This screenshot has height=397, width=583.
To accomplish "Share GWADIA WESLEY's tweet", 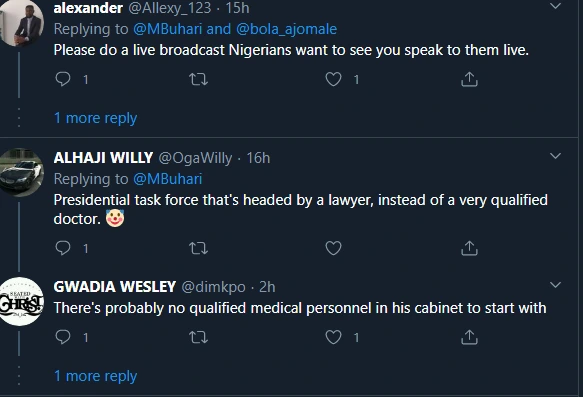I will 469,337.
